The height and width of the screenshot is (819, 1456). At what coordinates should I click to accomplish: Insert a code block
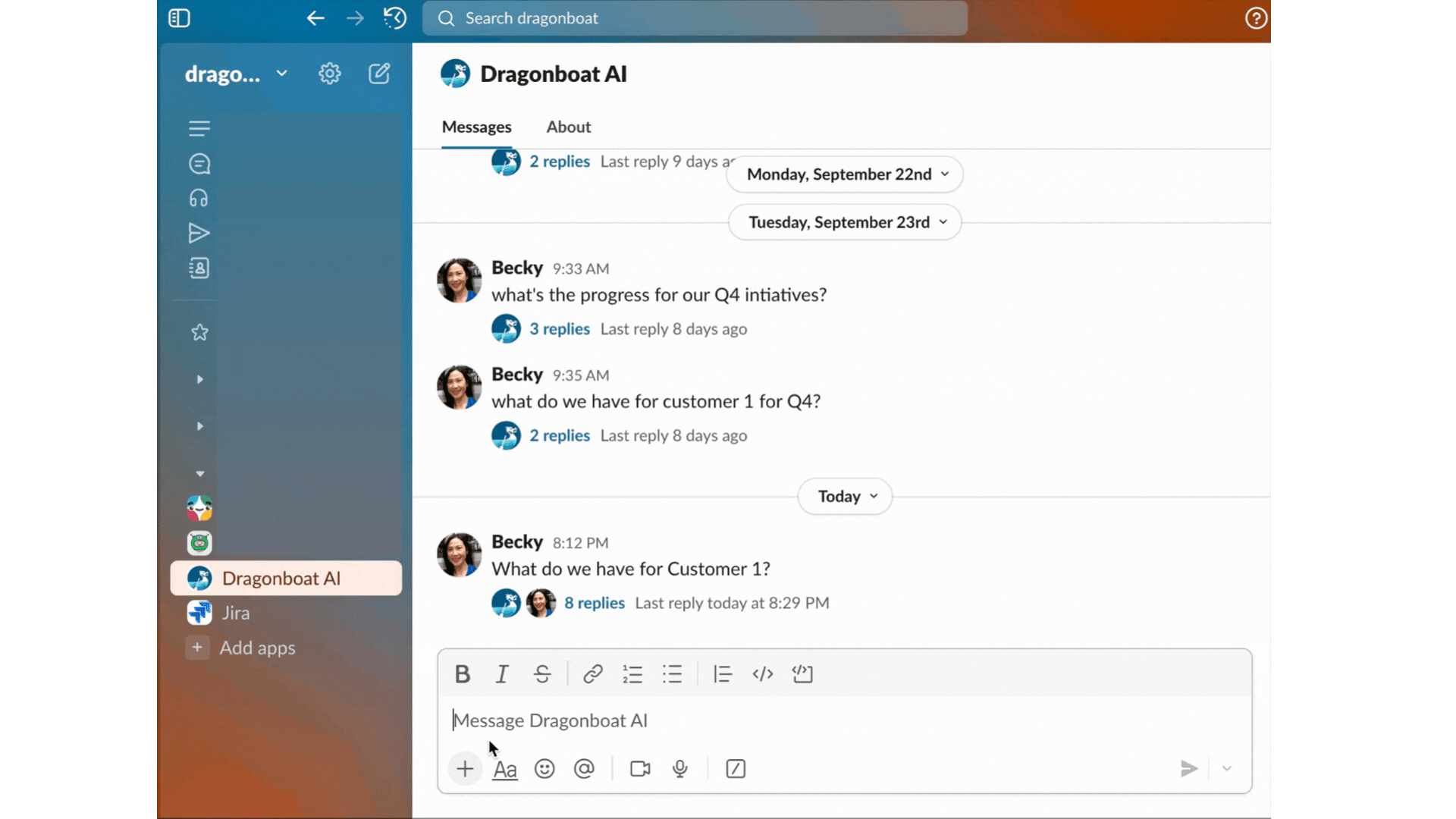tap(802, 673)
